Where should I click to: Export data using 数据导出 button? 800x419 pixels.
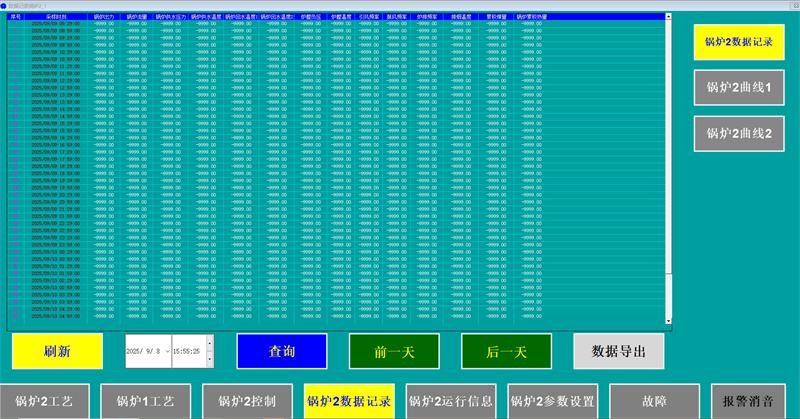pos(618,352)
